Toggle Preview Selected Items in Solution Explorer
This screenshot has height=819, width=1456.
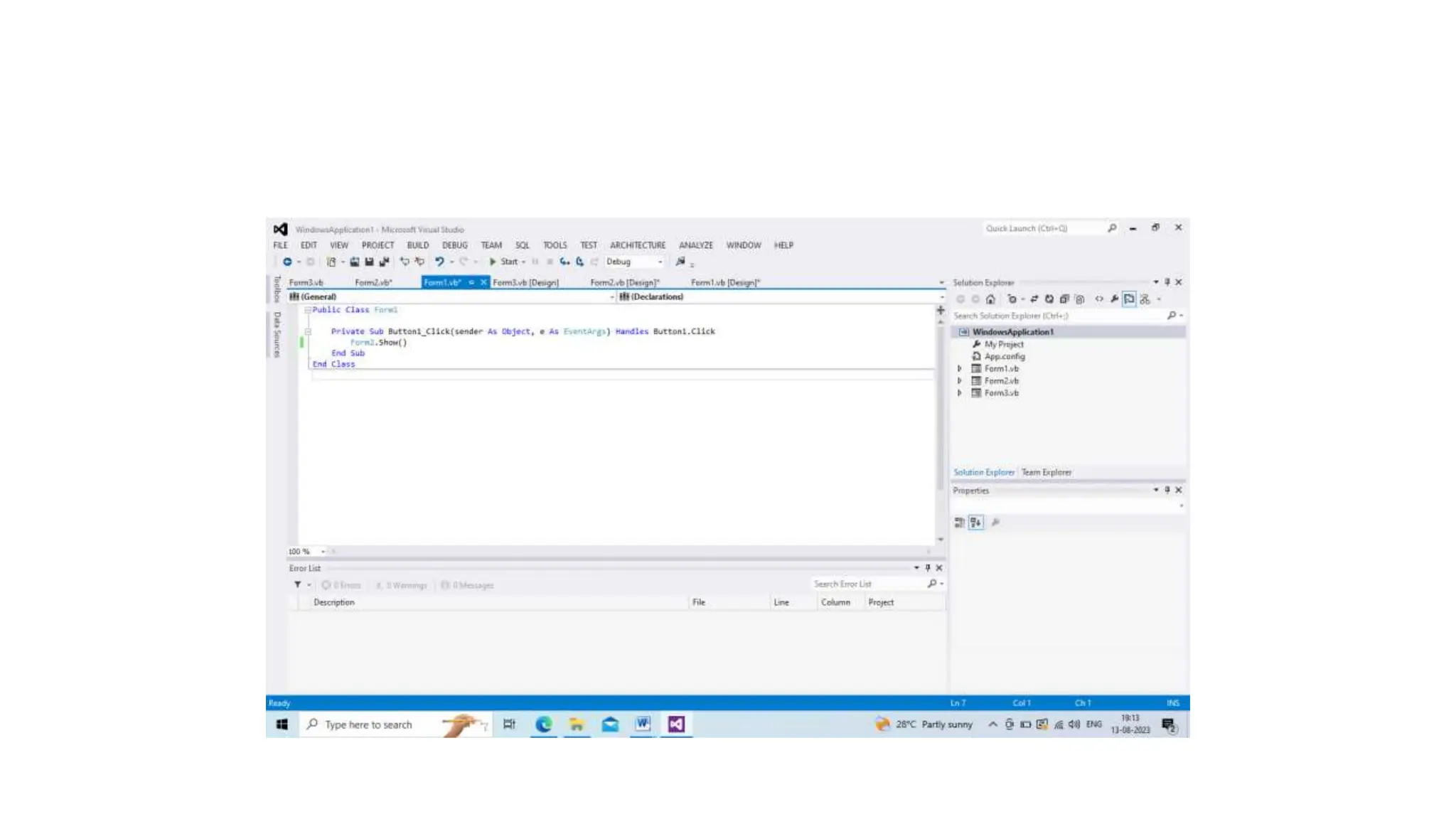(x=1129, y=299)
